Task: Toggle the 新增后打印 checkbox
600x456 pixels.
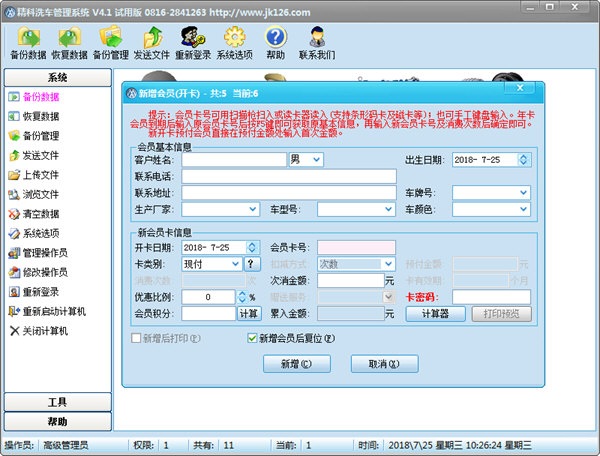Action: (x=136, y=338)
